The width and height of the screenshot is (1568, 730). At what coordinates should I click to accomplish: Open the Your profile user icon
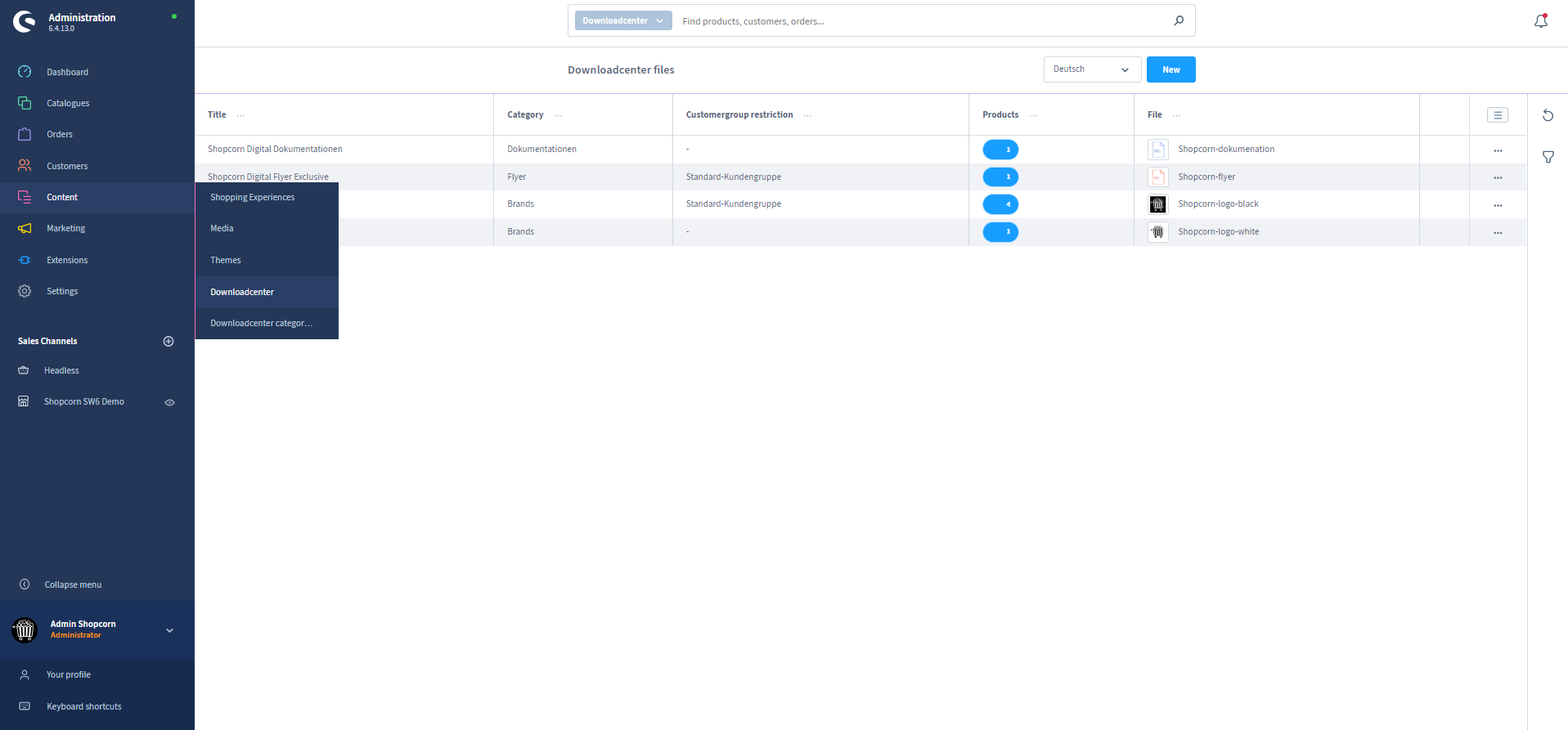point(25,674)
